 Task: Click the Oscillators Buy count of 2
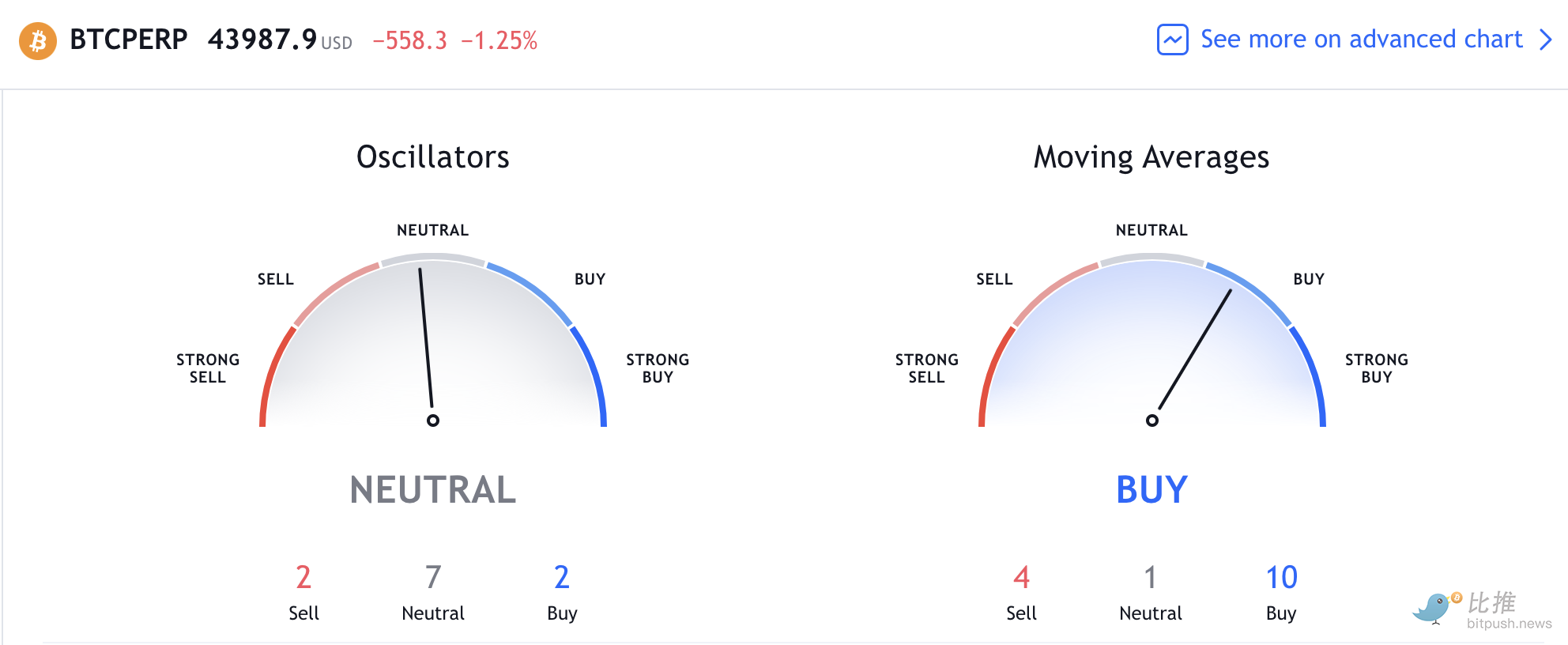click(562, 577)
